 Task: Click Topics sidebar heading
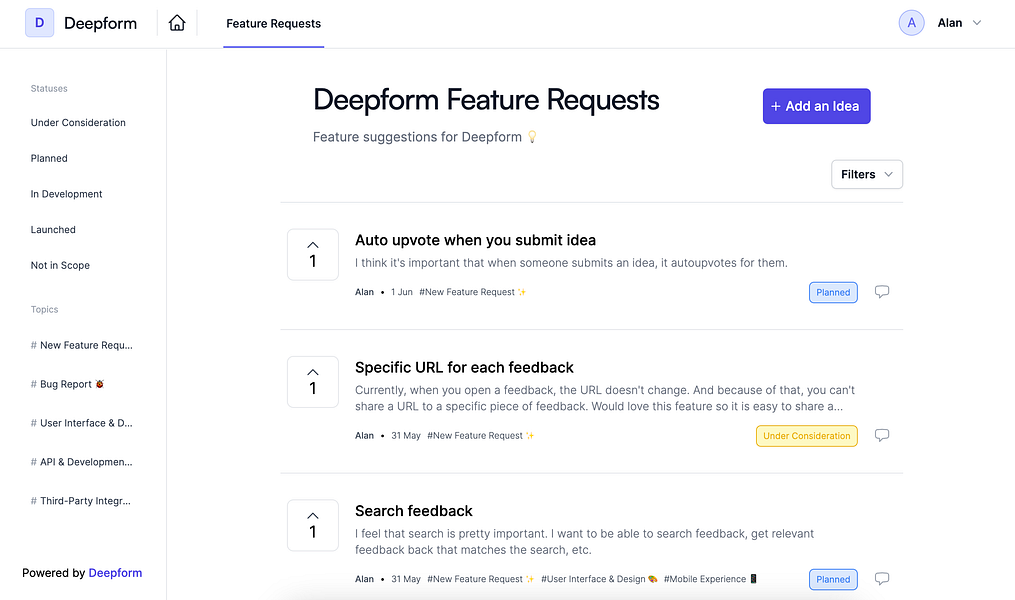coord(45,309)
